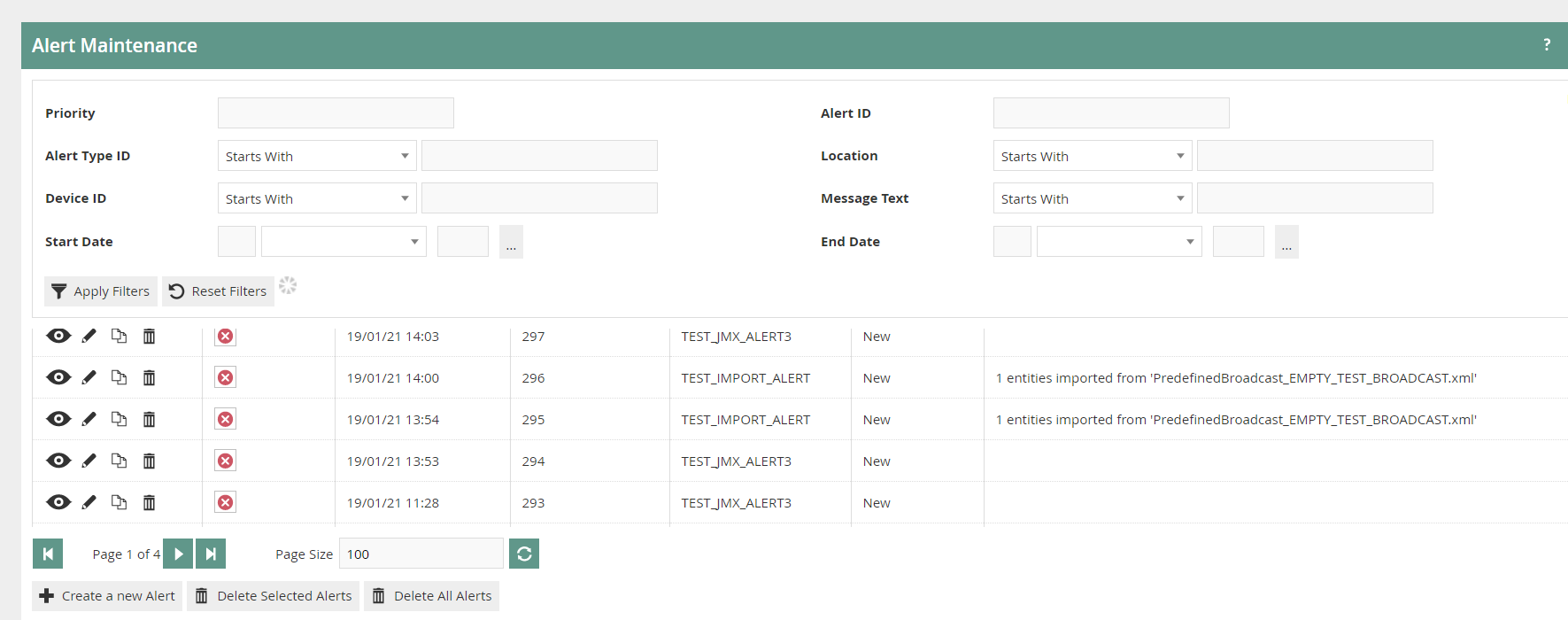Click the End Date year field

(x=1239, y=241)
